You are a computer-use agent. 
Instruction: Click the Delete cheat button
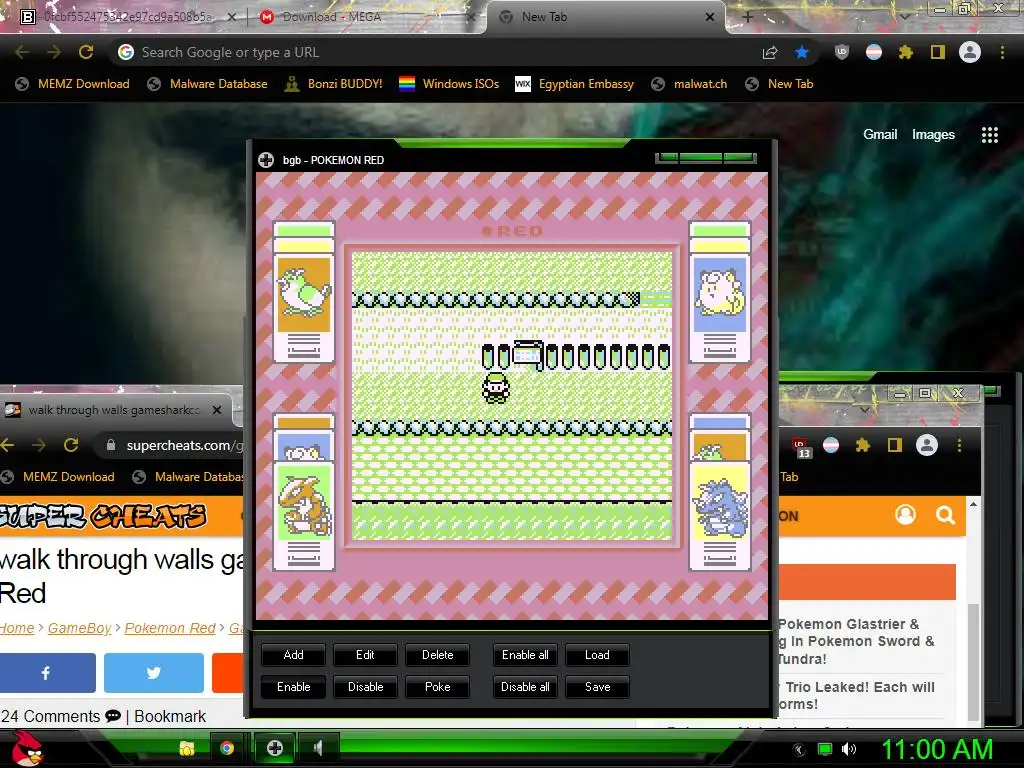(x=437, y=655)
